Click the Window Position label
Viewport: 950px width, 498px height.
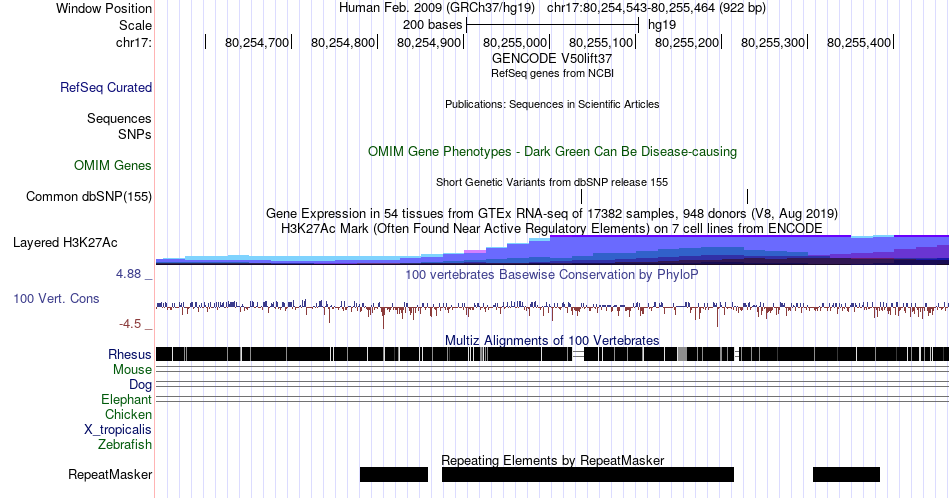[104, 8]
